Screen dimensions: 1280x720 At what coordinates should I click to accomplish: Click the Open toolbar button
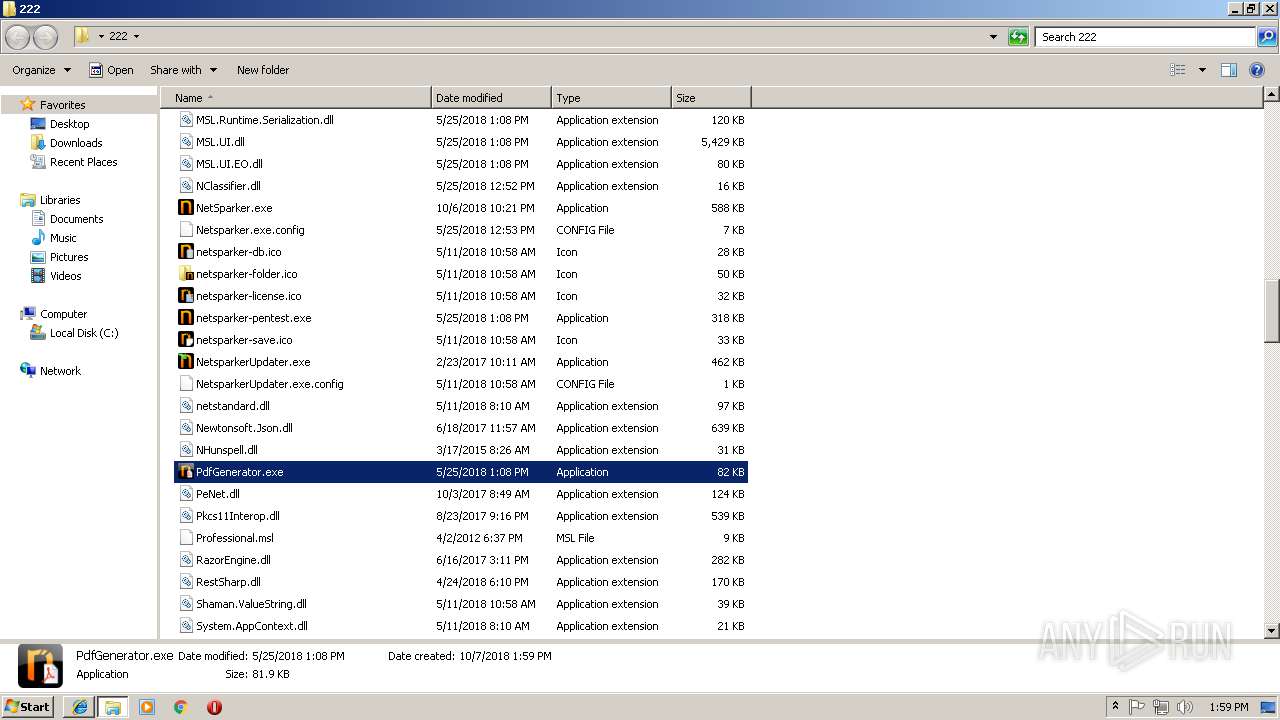(111, 70)
